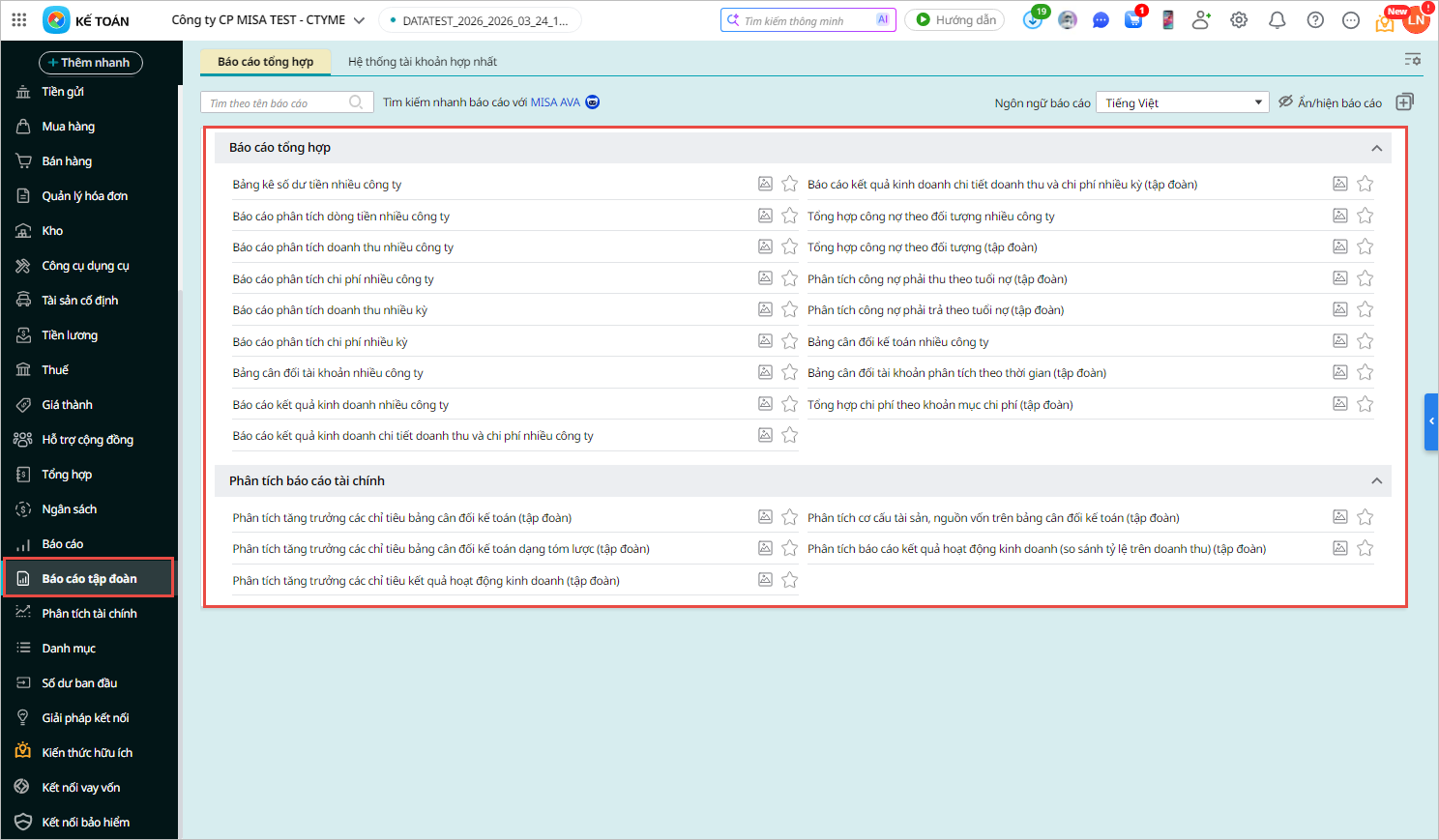Click the app grid launcher icon
This screenshot has width=1439, height=840.
coord(19,20)
